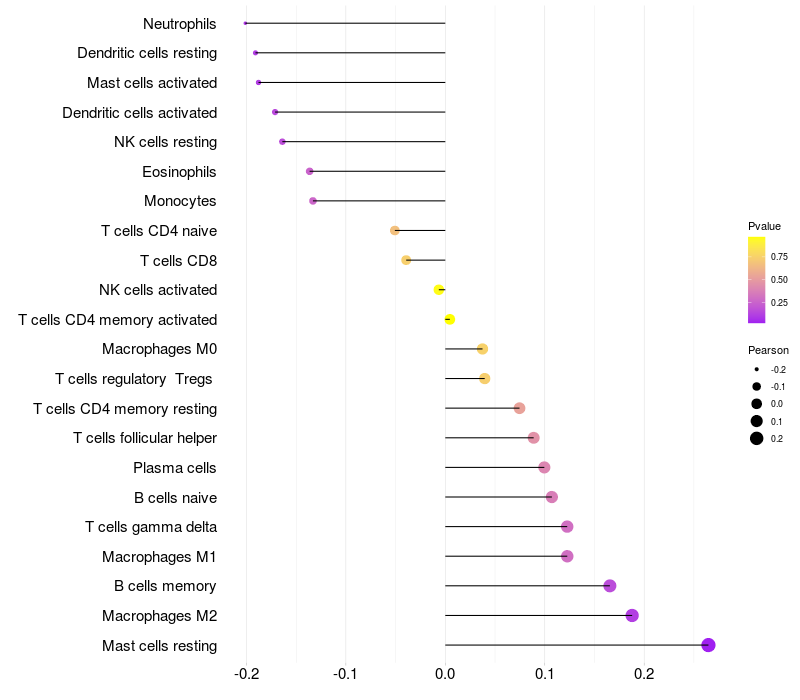Select the T cells CD4 naive dot
Viewport: 800px width, 700px height.
coord(394,231)
